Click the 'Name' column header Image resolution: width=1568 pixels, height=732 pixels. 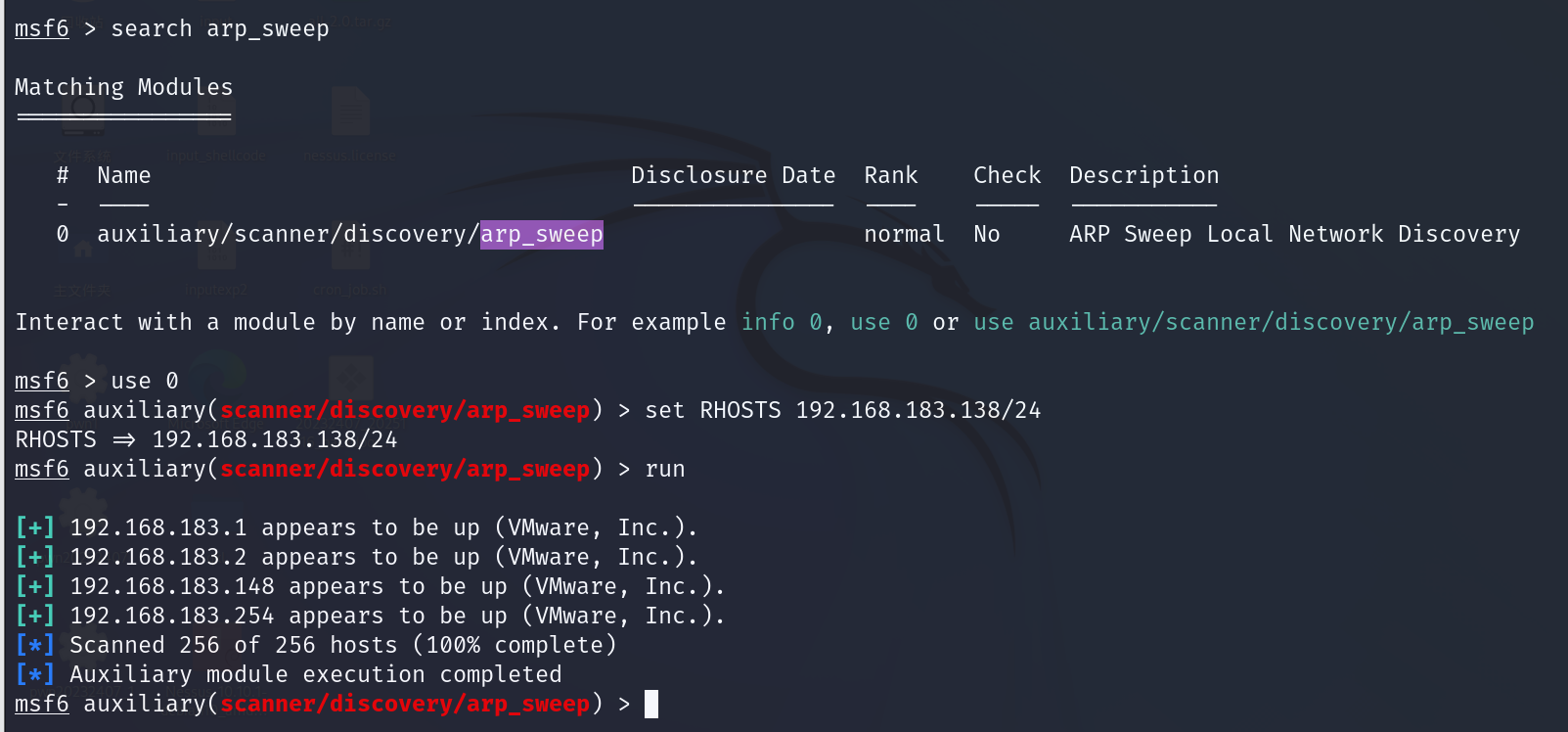coord(124,175)
